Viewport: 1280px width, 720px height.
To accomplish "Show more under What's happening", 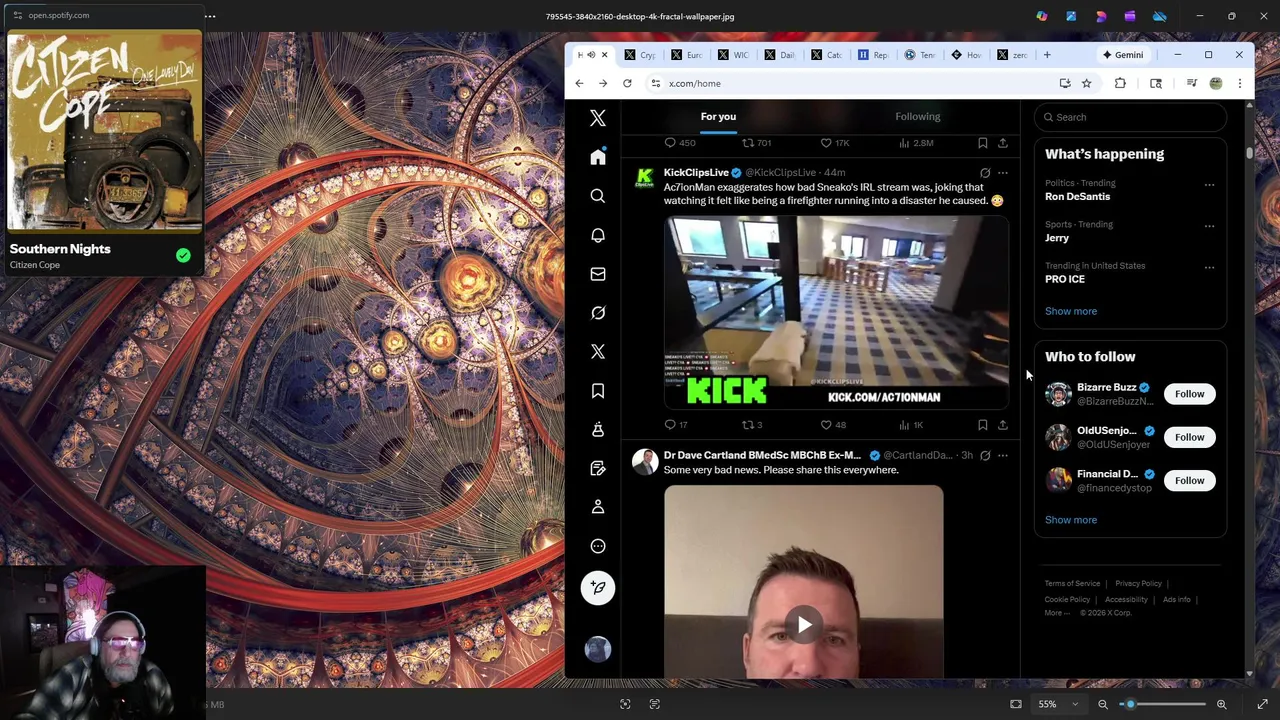I will coord(1070,311).
